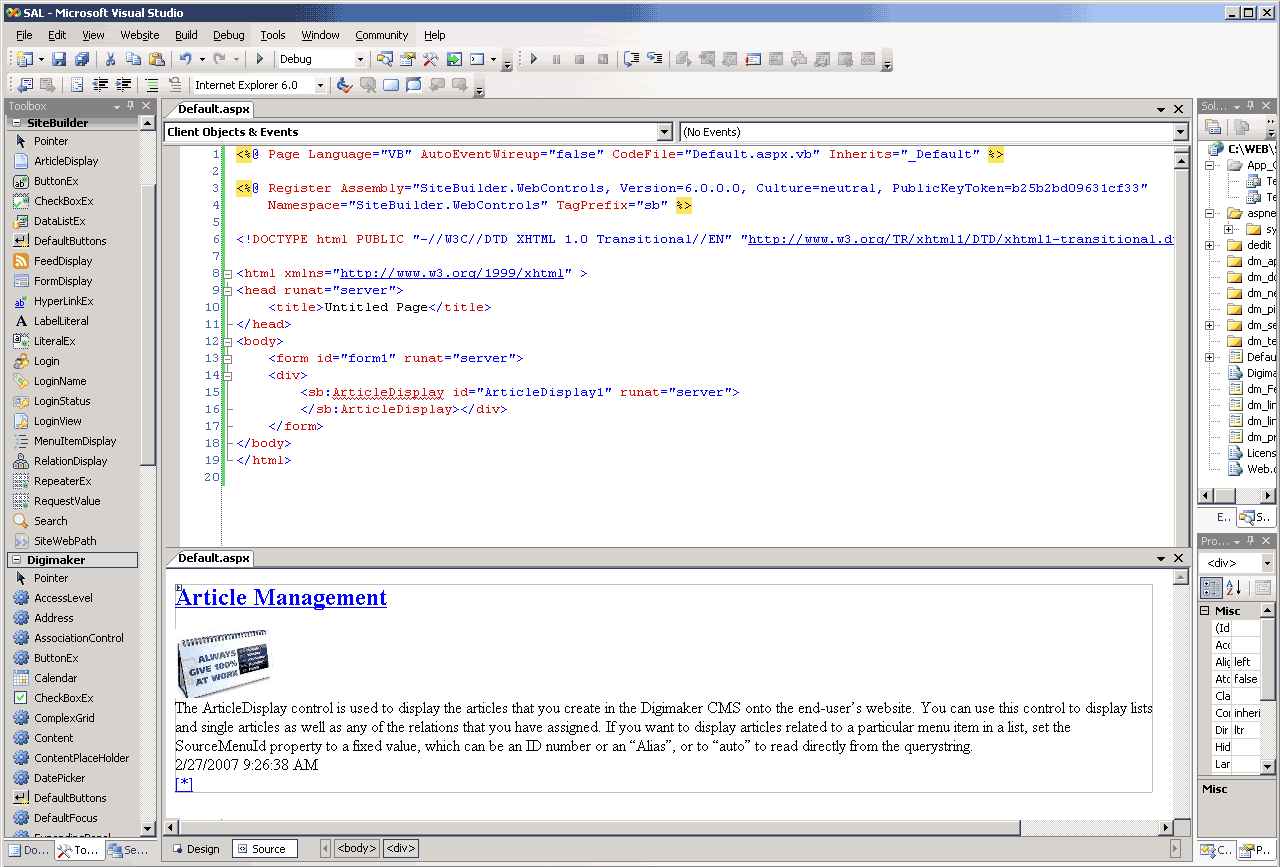Switch Properties to Alphabetical sort
1280x867 pixels.
[x=1233, y=588]
